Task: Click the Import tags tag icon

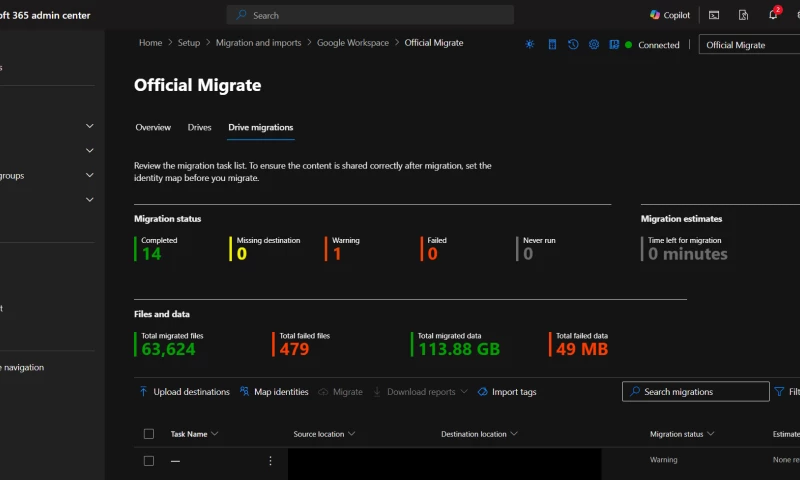Action: point(482,392)
